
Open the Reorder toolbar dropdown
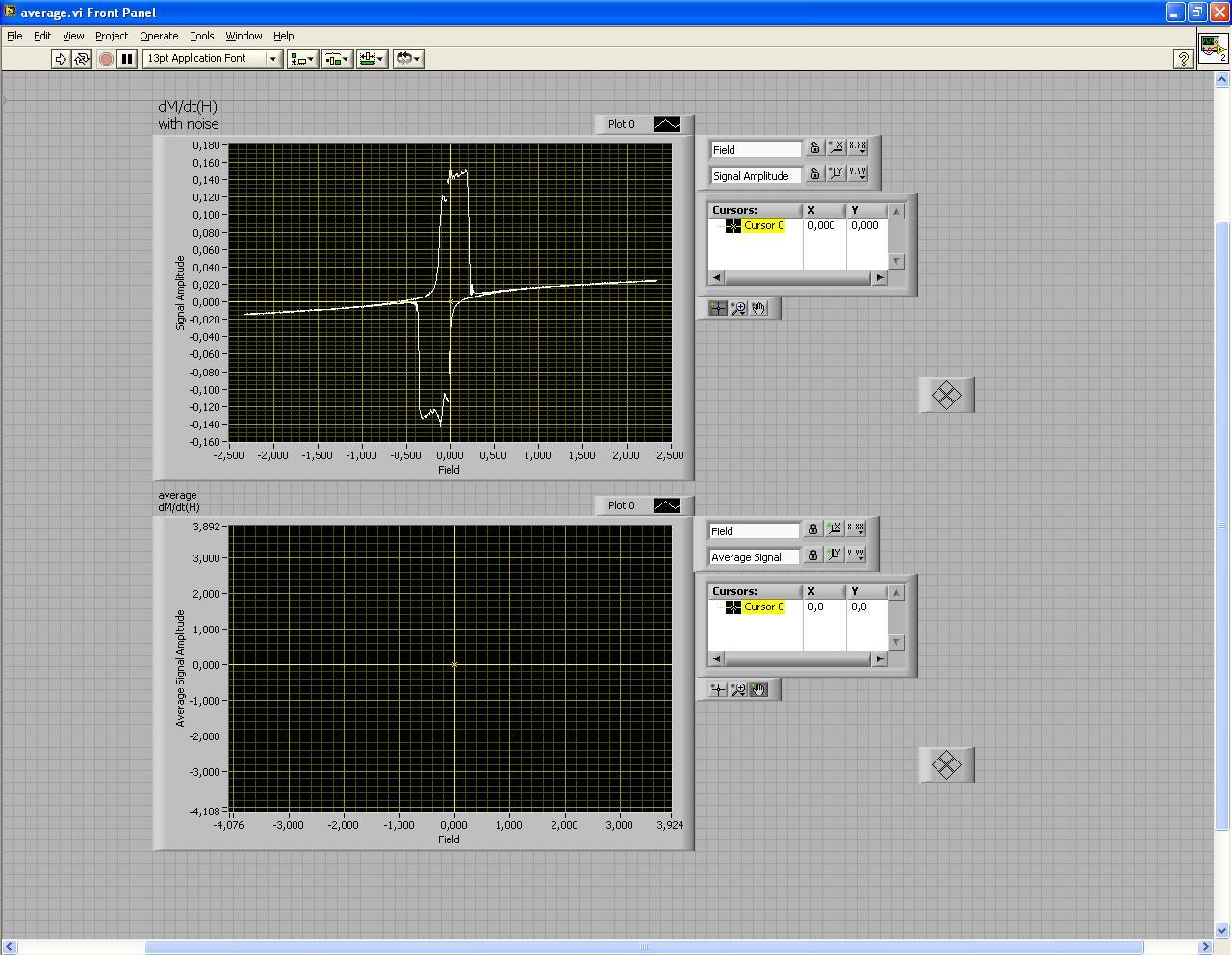pyautogui.click(x=408, y=59)
